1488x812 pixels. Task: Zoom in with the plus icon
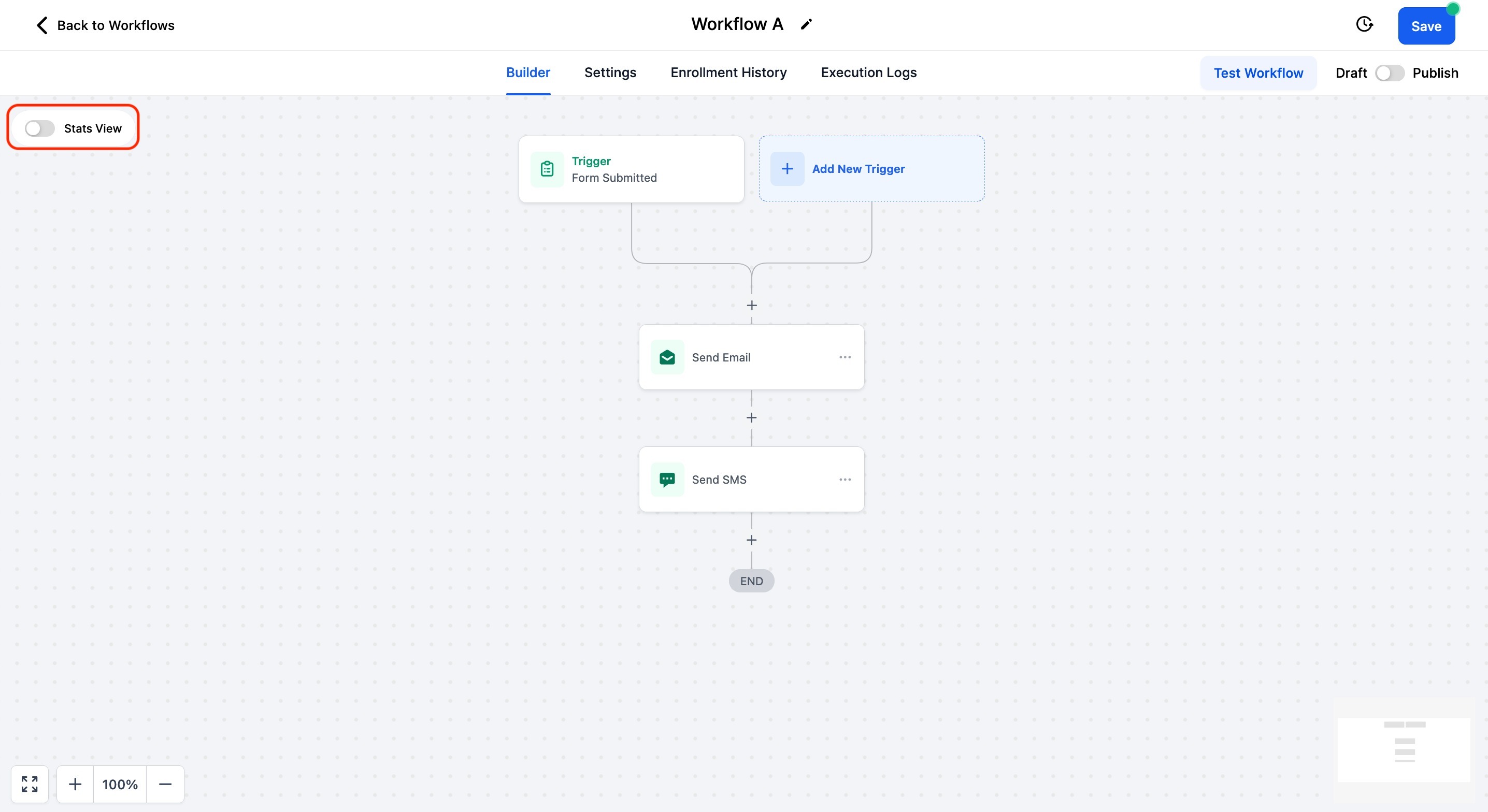tap(75, 784)
